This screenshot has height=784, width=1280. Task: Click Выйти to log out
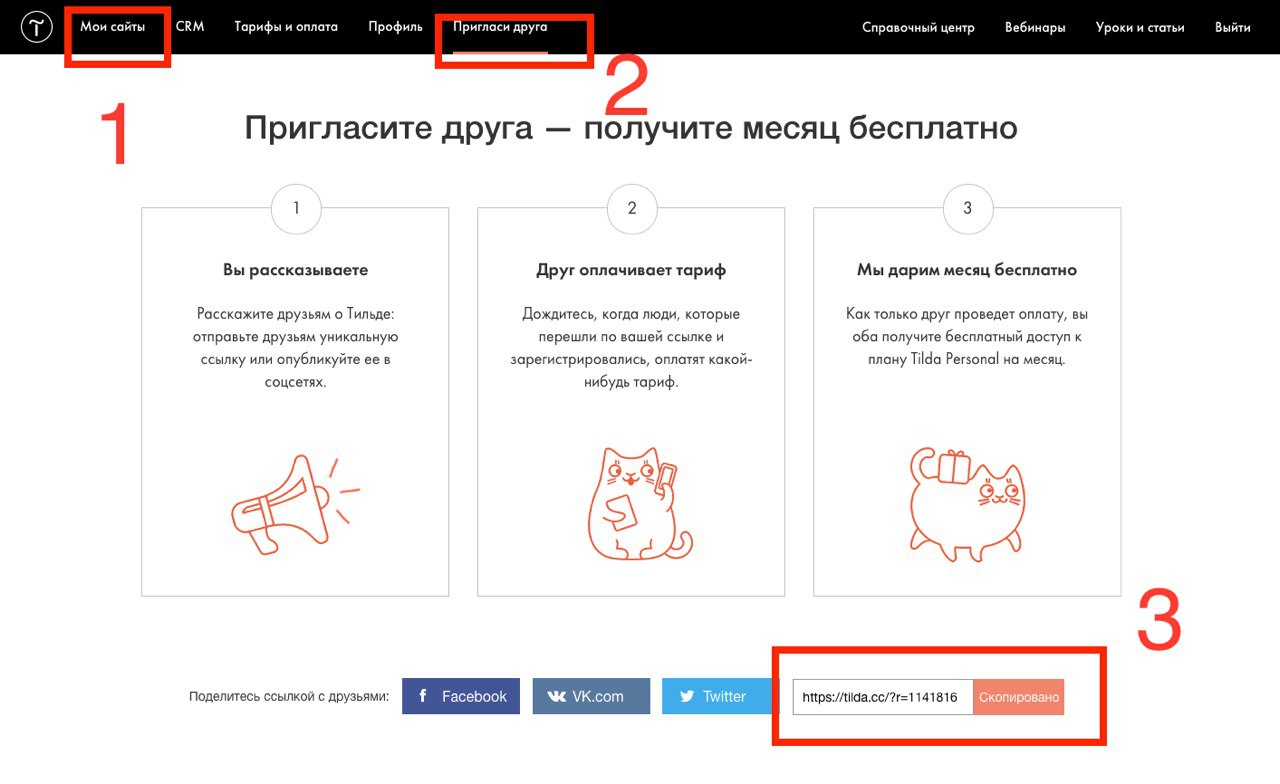[x=1233, y=27]
